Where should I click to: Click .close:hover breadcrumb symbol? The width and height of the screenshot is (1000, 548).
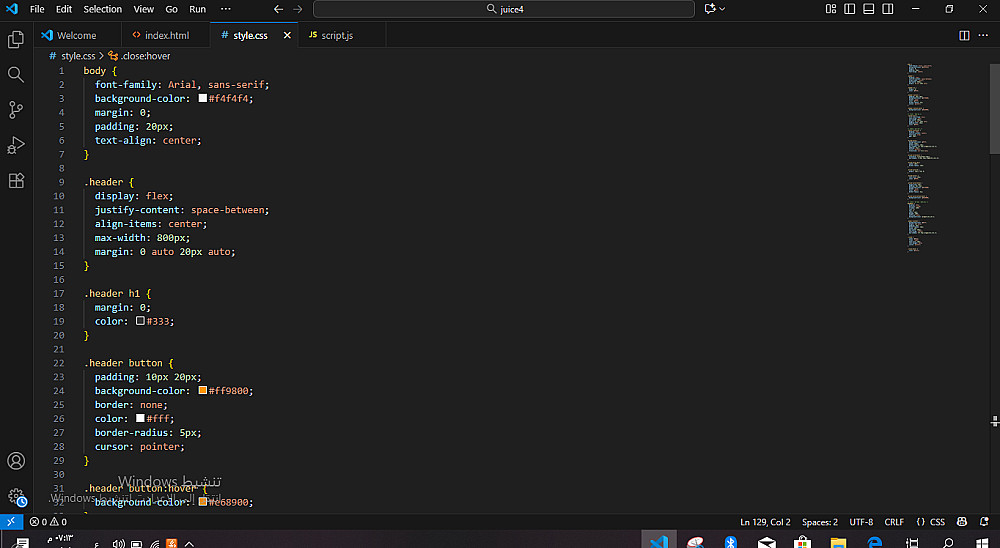click(x=145, y=56)
